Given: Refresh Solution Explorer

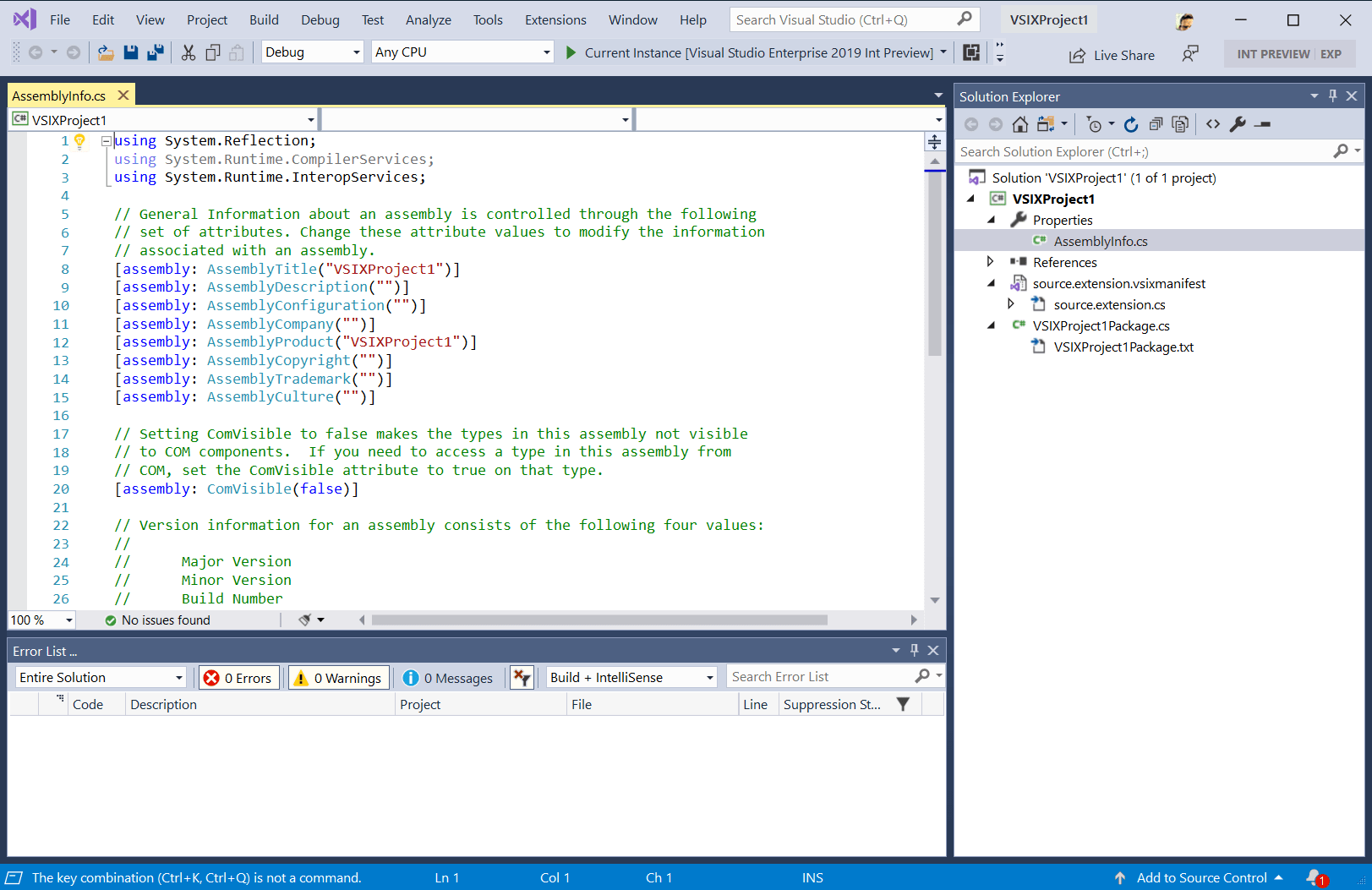Looking at the screenshot, I should click(x=1131, y=124).
